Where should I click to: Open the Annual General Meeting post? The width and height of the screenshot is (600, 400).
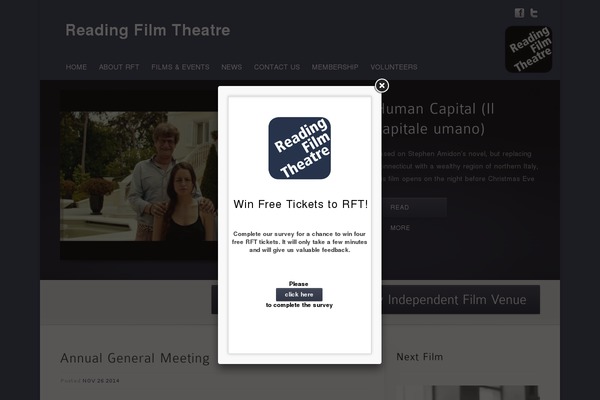coord(135,358)
